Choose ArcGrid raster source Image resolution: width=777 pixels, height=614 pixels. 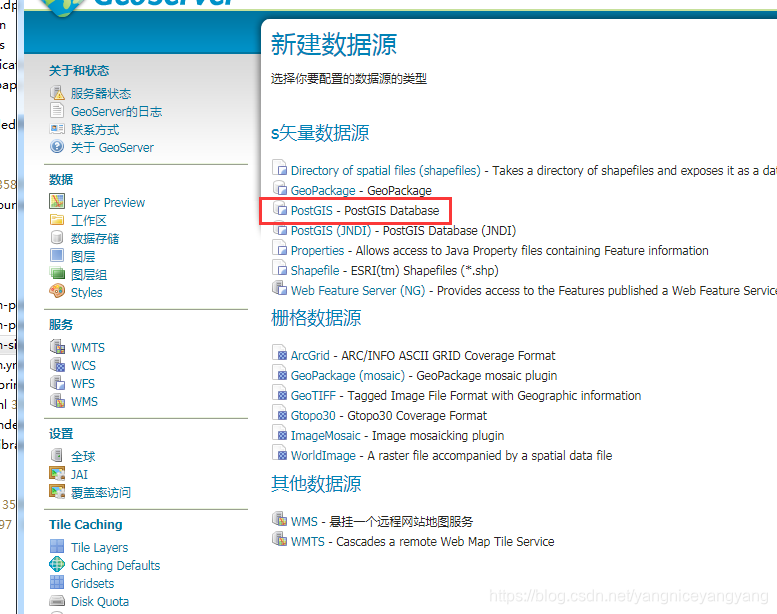pos(310,355)
